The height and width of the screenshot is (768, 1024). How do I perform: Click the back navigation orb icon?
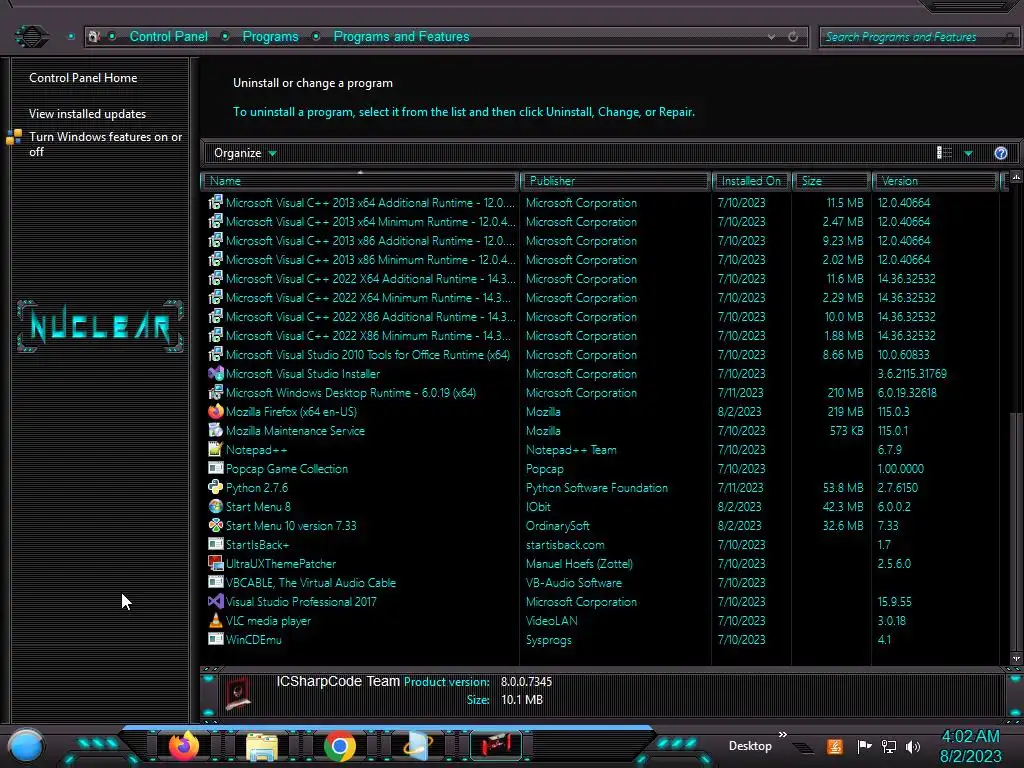(x=31, y=36)
